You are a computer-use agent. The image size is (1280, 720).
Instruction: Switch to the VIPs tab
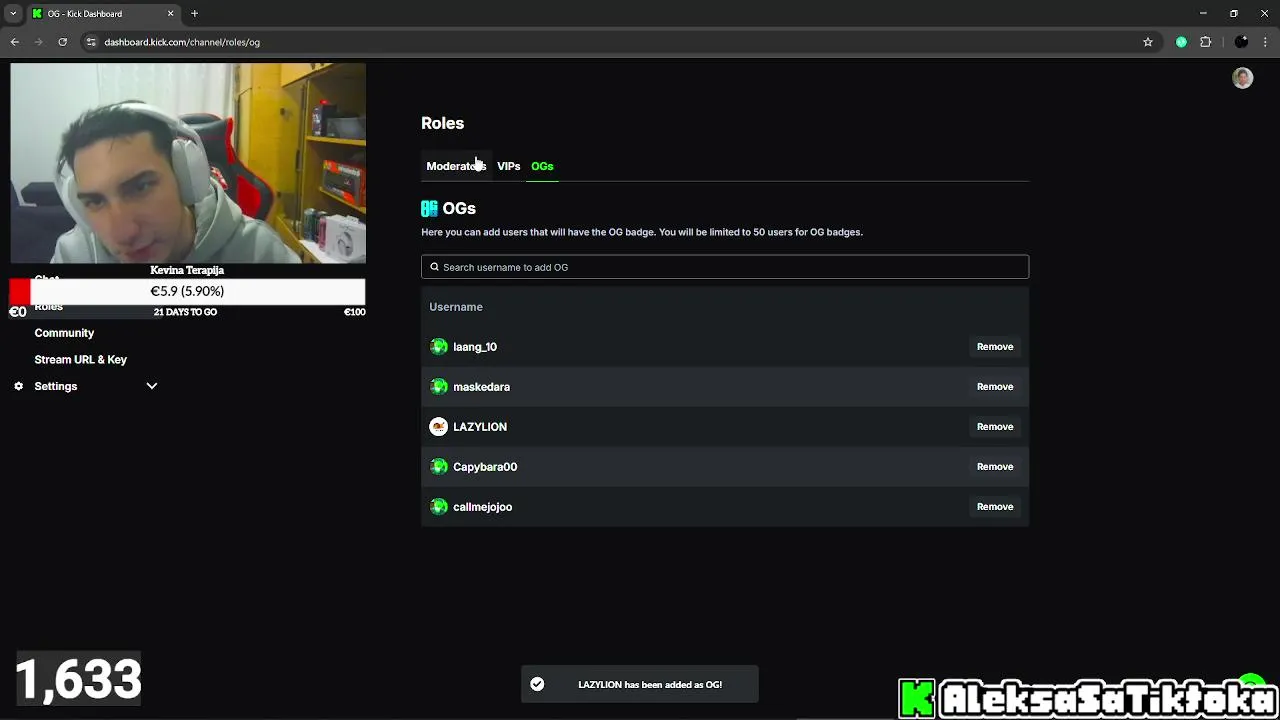508,166
